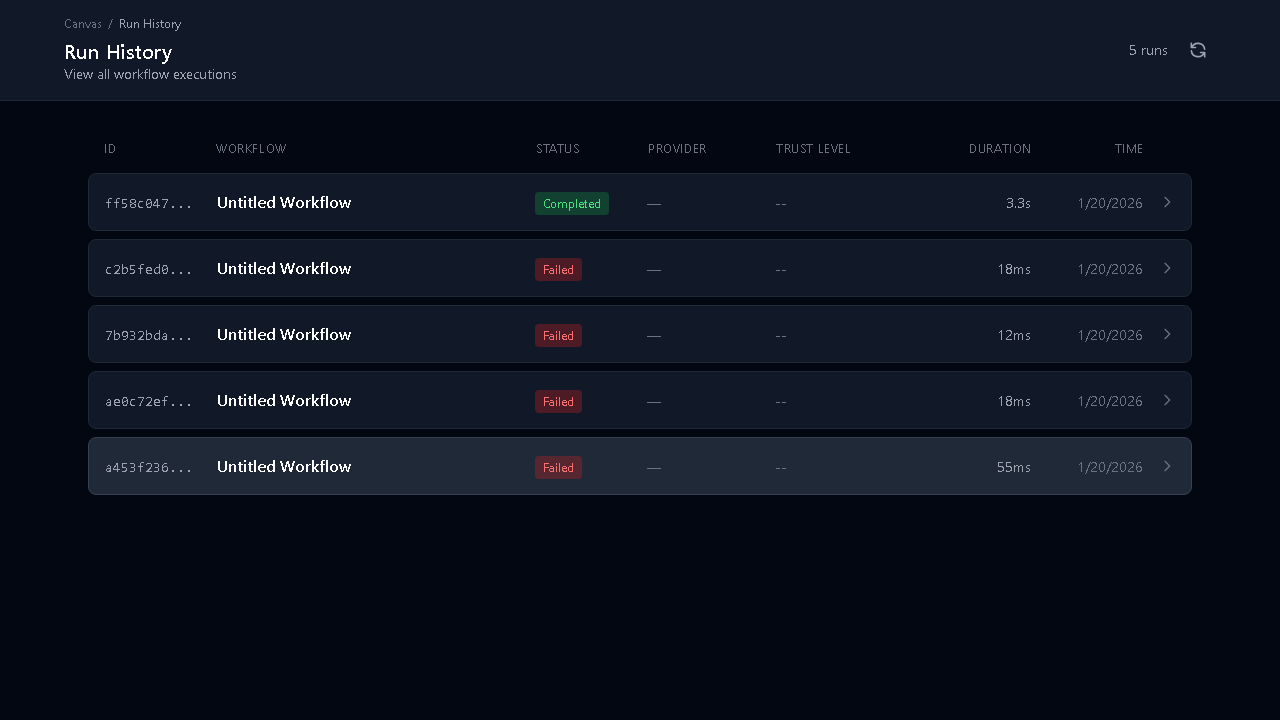Click the WORKFLOW column header
Viewport: 1280px width, 720px height.
[251, 148]
